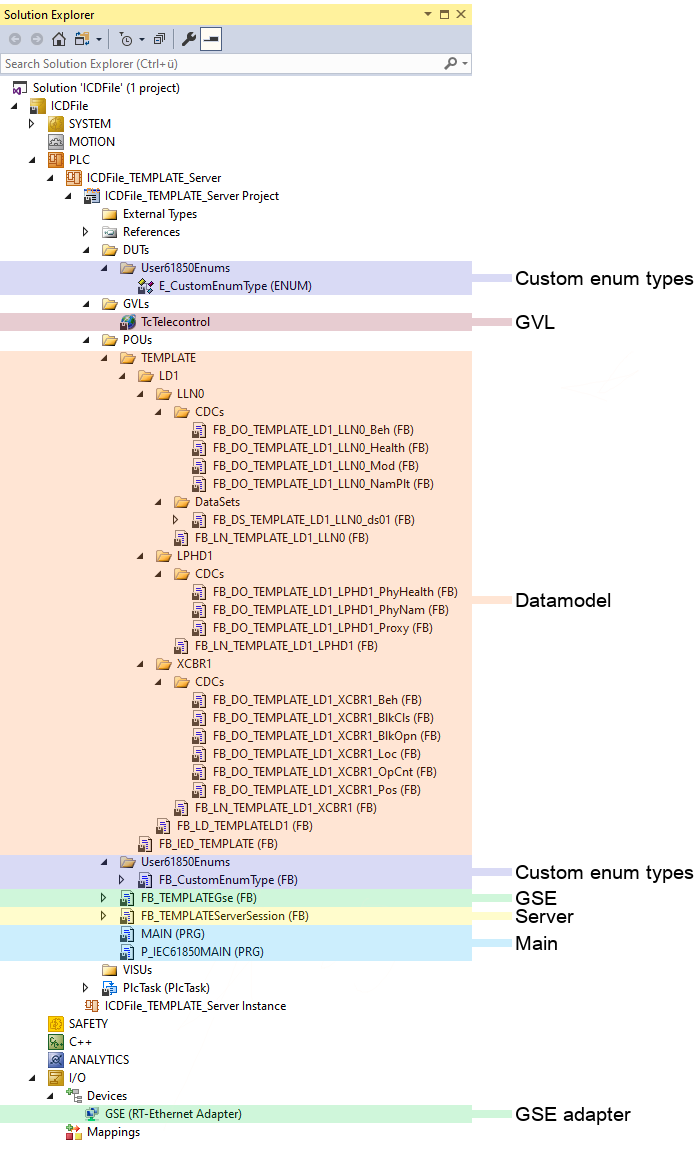Click the Home icon in Solution Explorer toolbar
697x1151 pixels.
tap(59, 39)
